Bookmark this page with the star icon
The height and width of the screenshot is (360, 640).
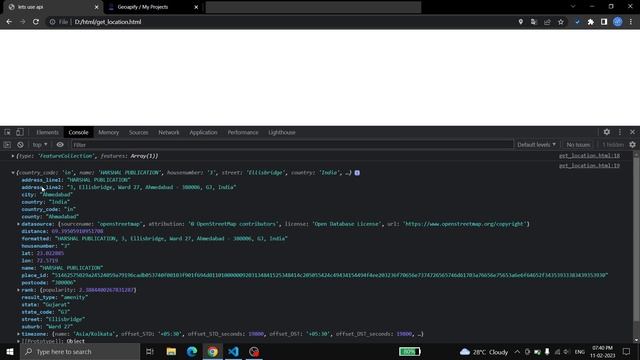tap(561, 22)
